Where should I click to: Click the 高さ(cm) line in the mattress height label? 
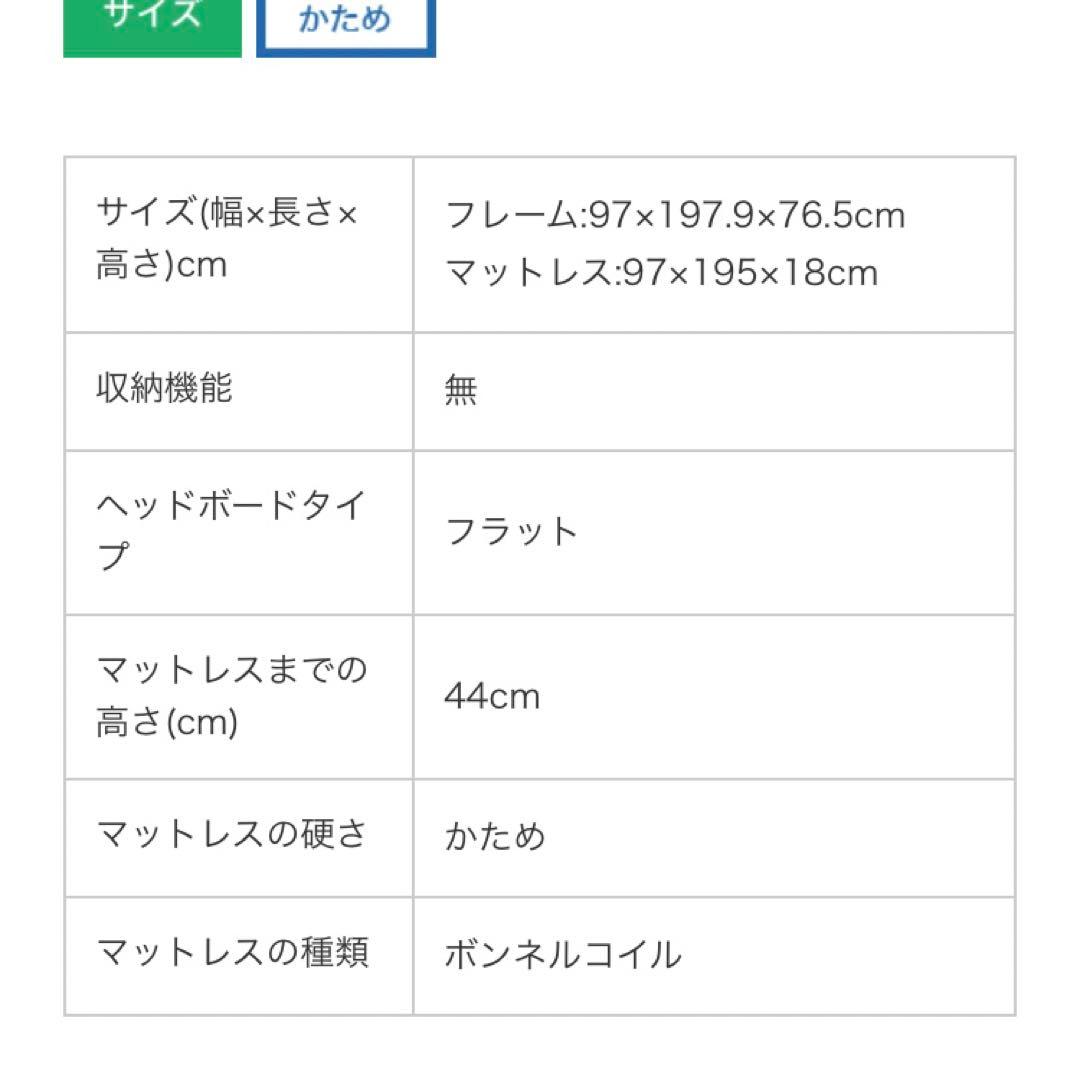(167, 721)
